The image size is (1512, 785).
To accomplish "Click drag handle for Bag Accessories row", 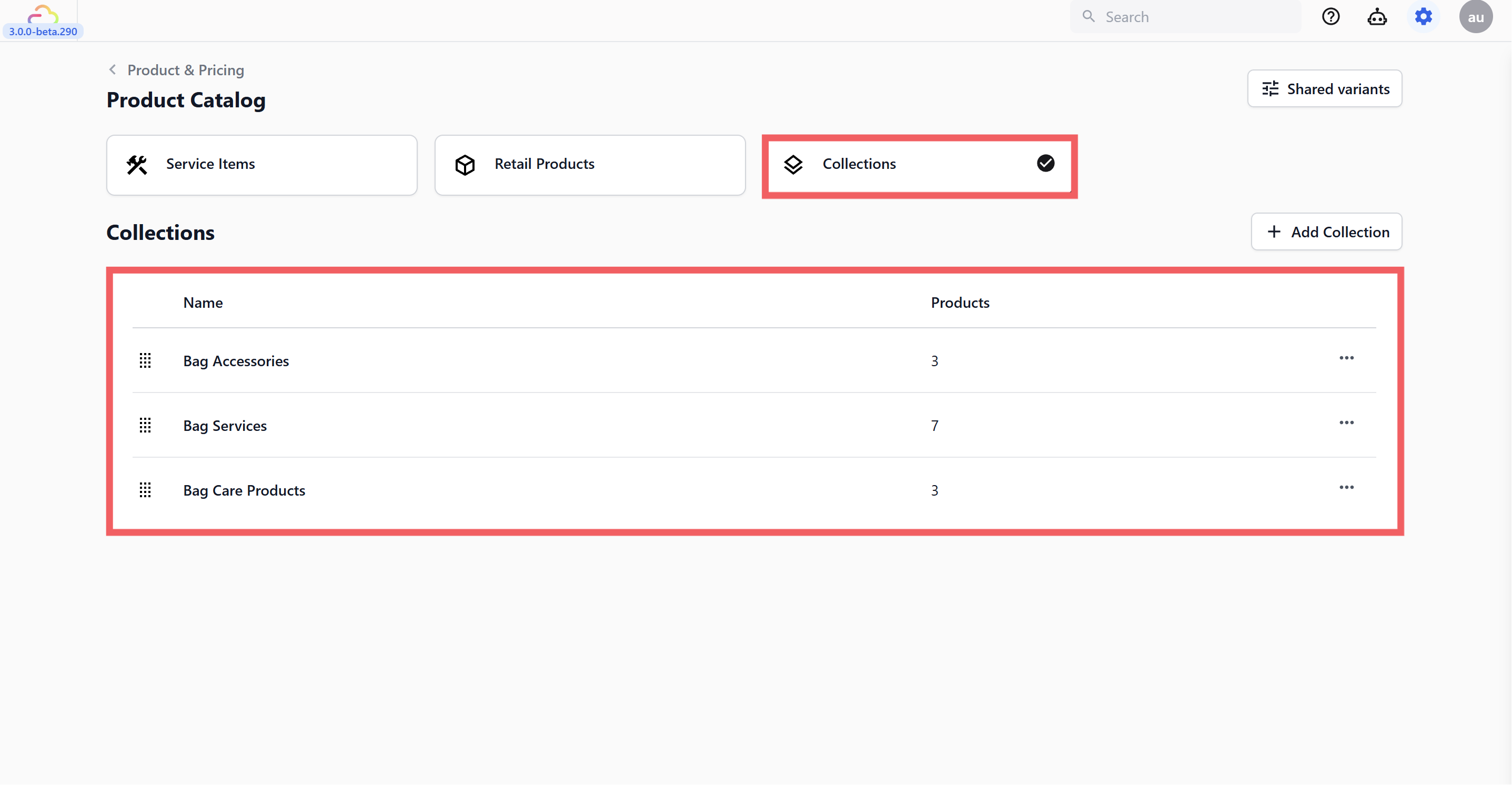I will [145, 360].
